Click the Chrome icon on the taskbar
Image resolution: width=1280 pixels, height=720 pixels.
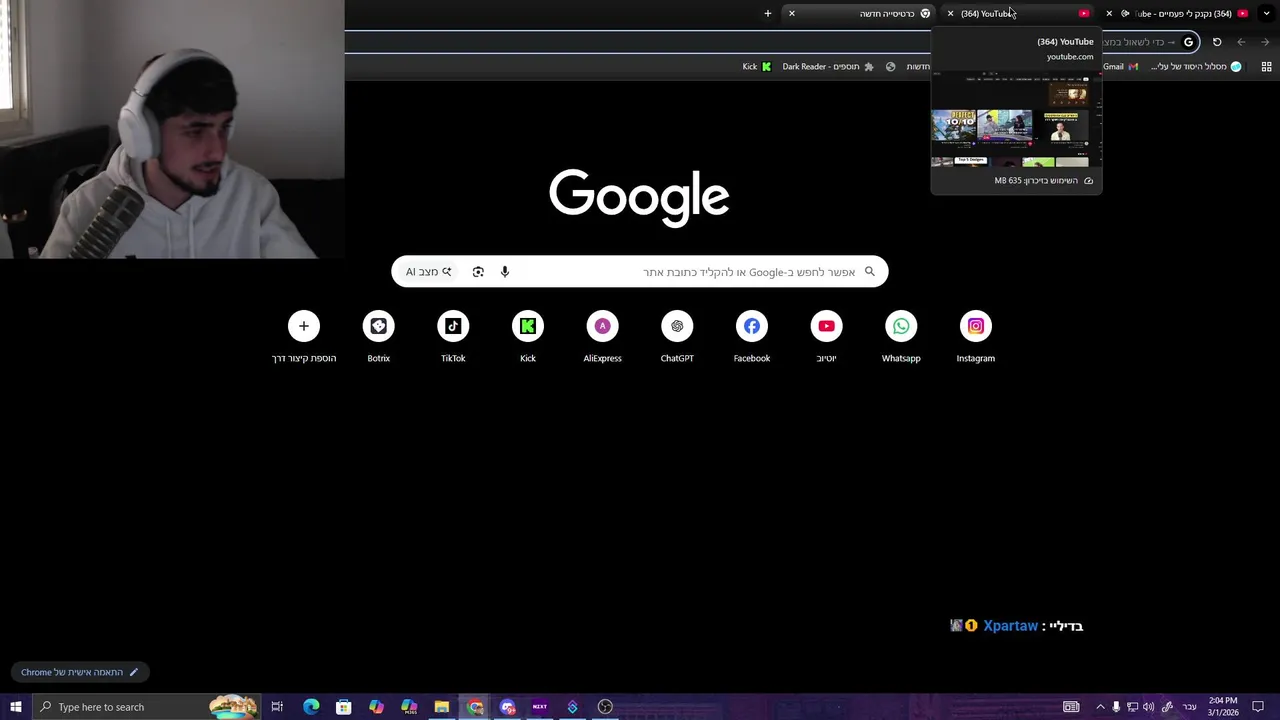coord(475,707)
